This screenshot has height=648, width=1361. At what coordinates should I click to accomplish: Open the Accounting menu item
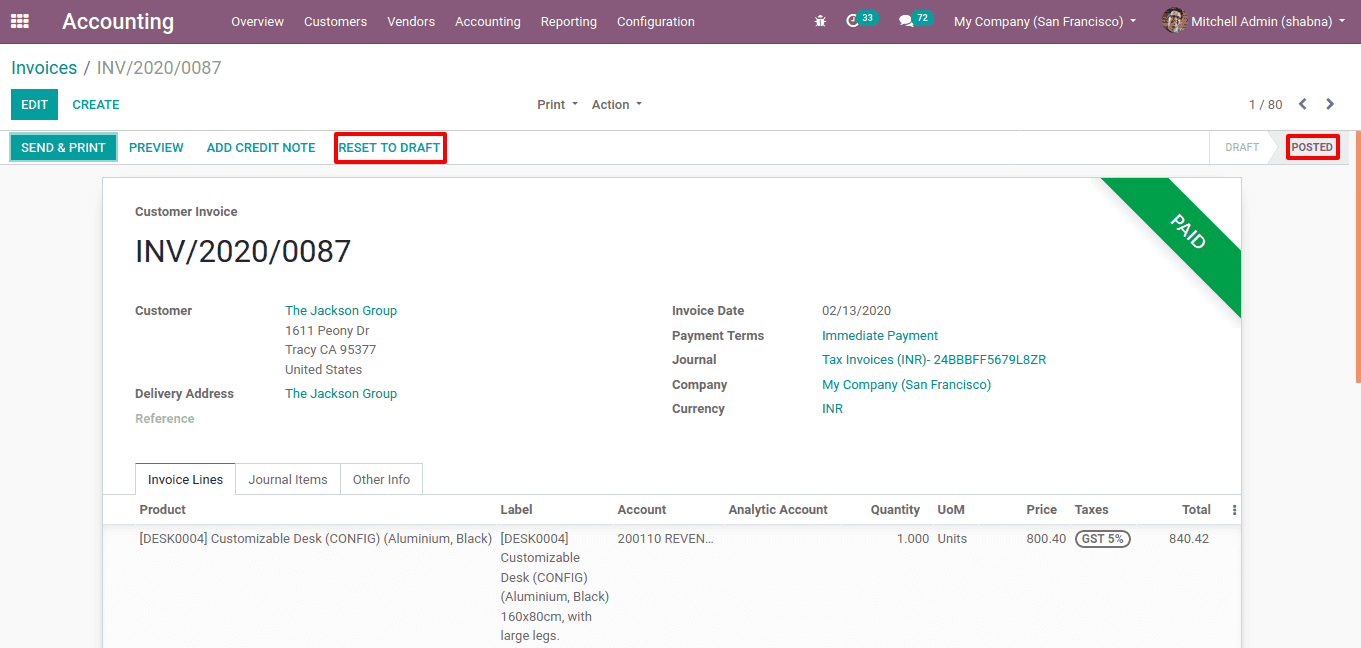tap(487, 21)
